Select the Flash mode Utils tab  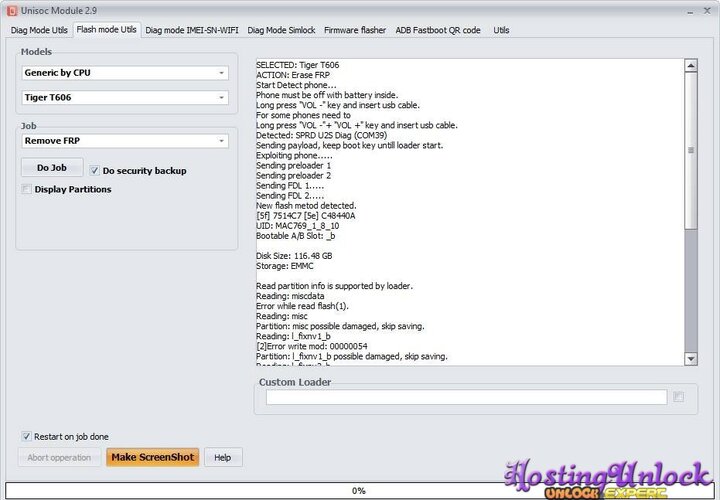[107, 29]
